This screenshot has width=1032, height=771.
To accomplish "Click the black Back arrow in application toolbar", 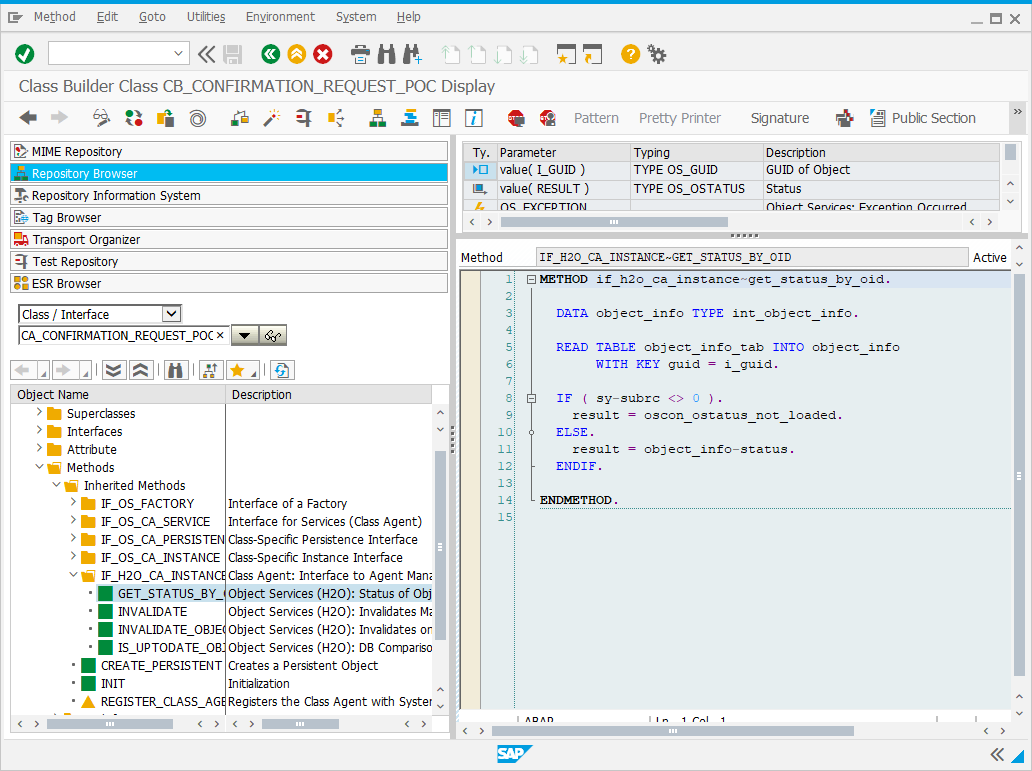I will (x=28, y=118).
